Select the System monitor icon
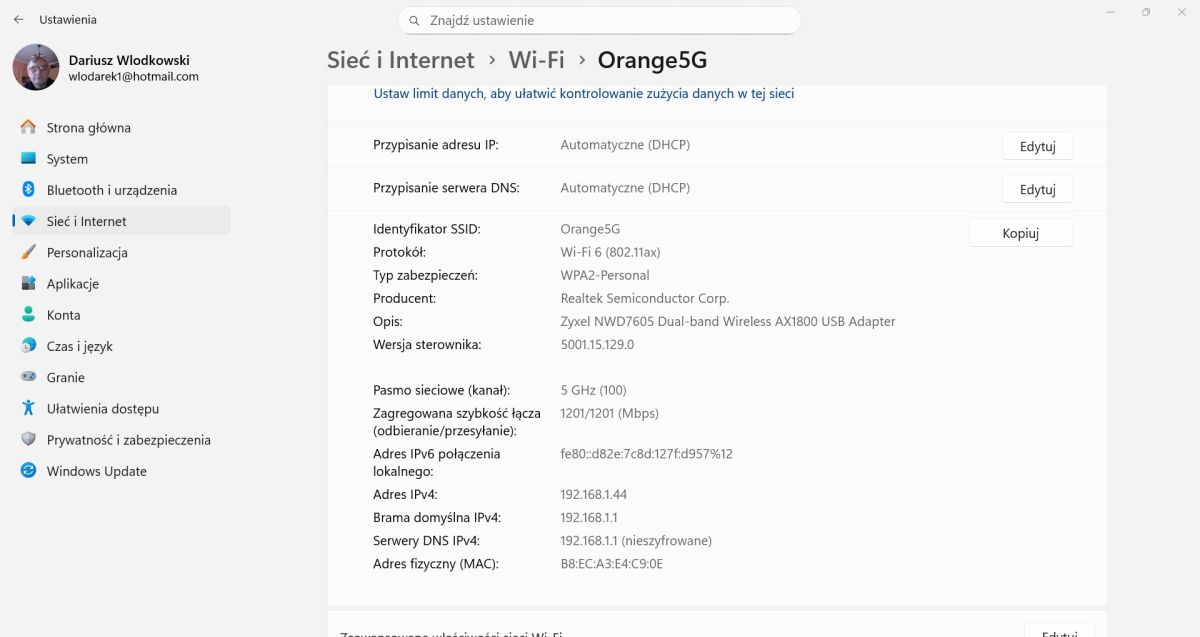 tap(28, 158)
